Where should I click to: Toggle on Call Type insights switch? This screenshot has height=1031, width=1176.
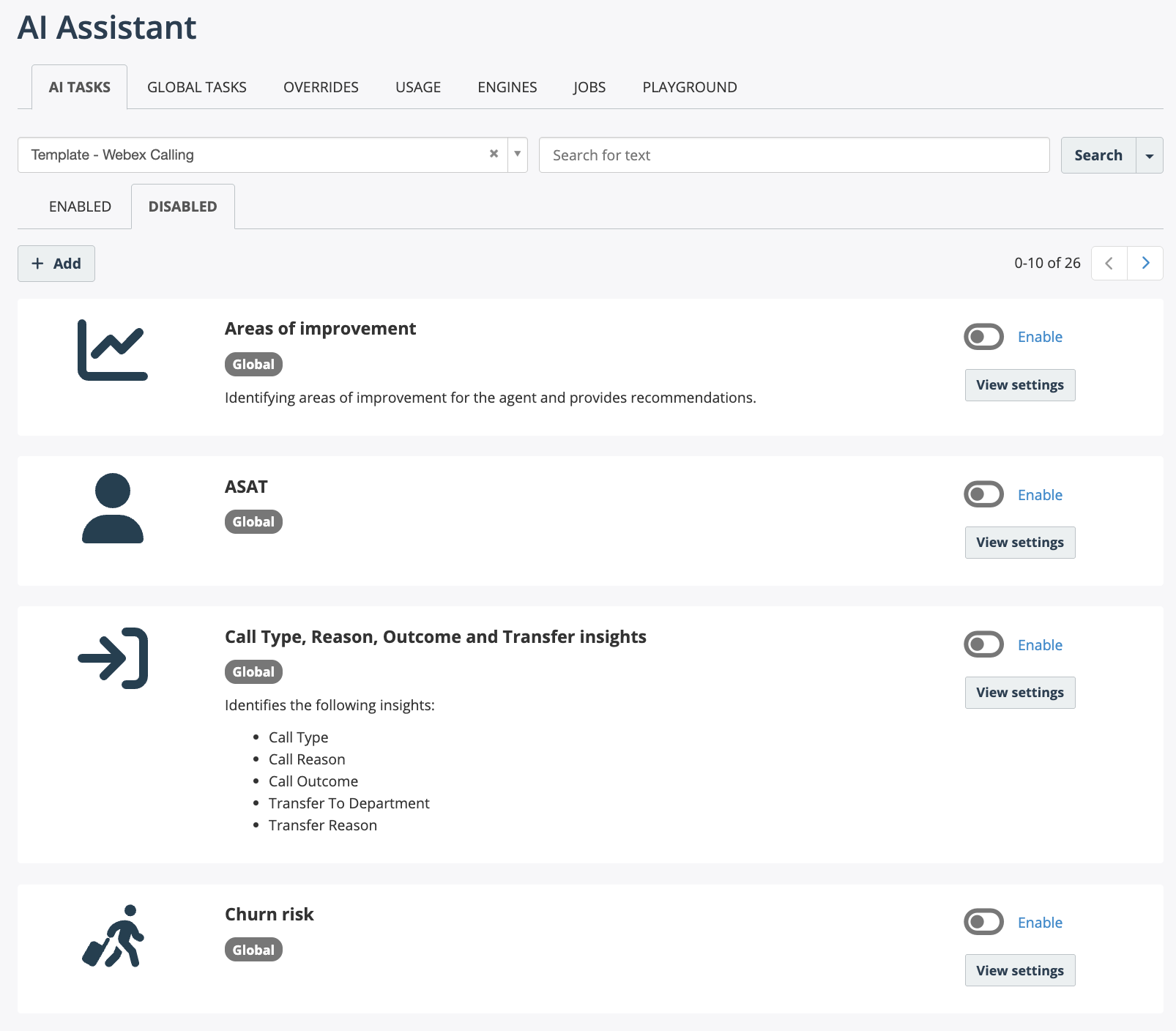point(983,644)
